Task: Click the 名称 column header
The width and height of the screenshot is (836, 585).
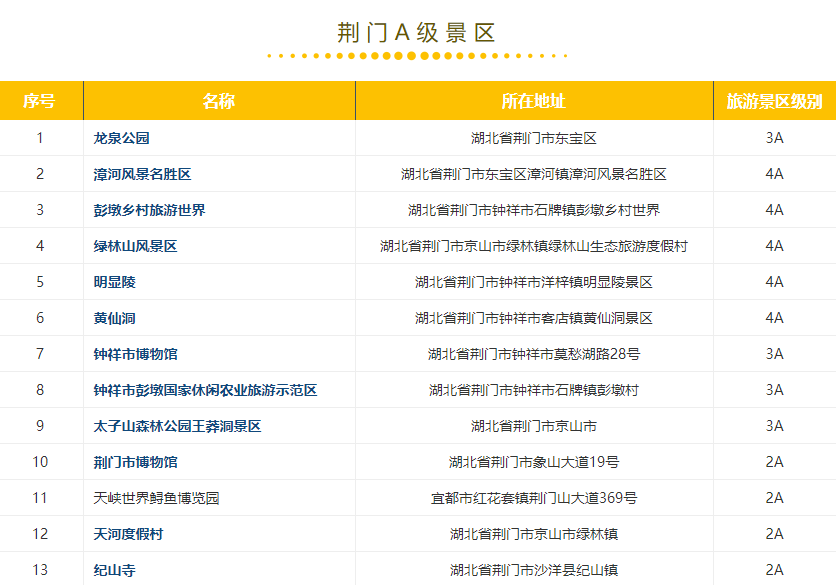Action: [x=219, y=101]
